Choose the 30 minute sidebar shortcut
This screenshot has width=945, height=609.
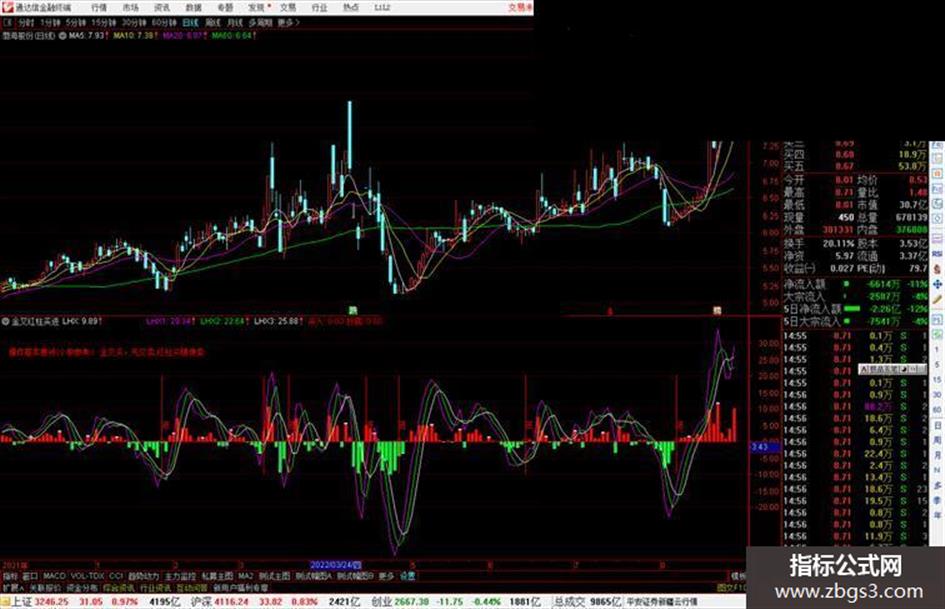pos(937,395)
